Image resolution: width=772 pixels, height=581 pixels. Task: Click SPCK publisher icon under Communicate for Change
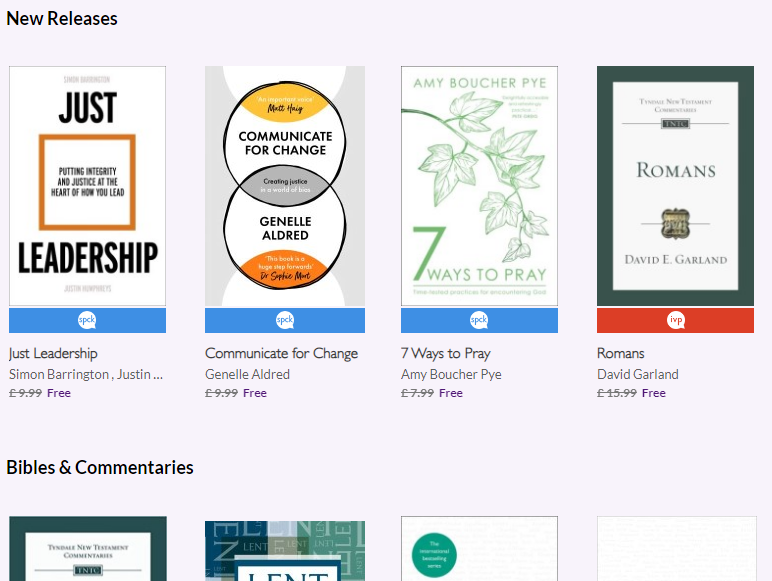pyautogui.click(x=285, y=320)
